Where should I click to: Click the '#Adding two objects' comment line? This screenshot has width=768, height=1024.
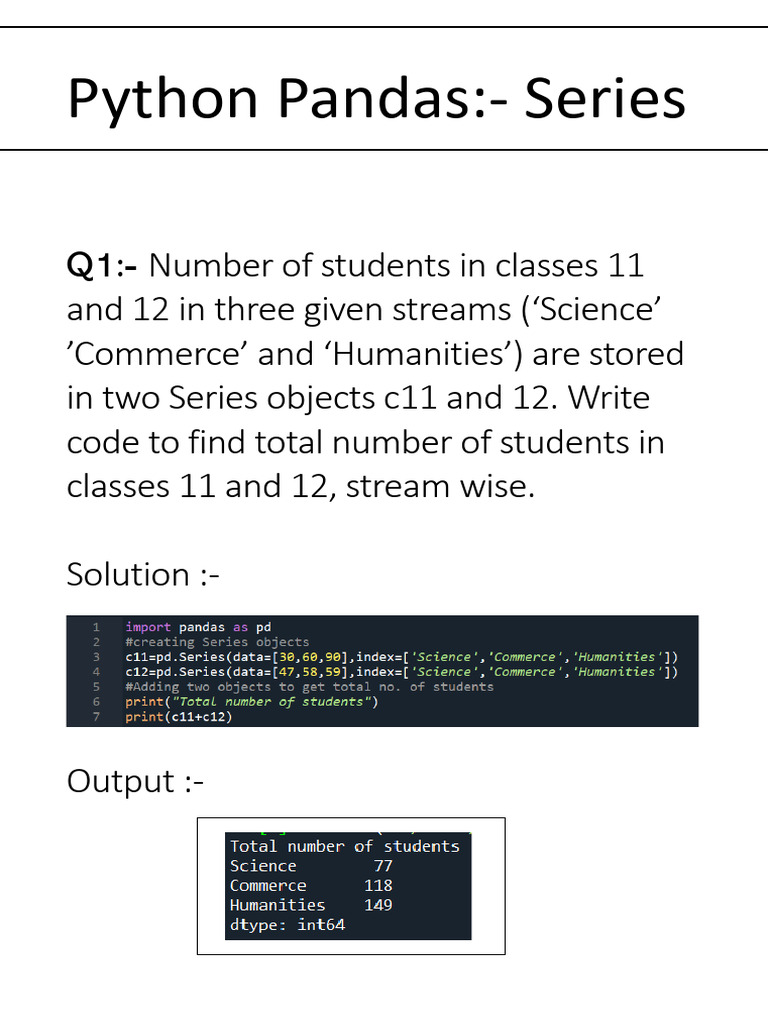(x=310, y=687)
